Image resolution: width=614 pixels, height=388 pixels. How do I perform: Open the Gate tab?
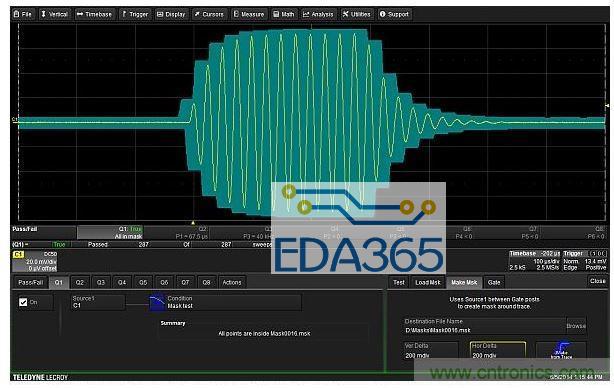click(x=494, y=282)
